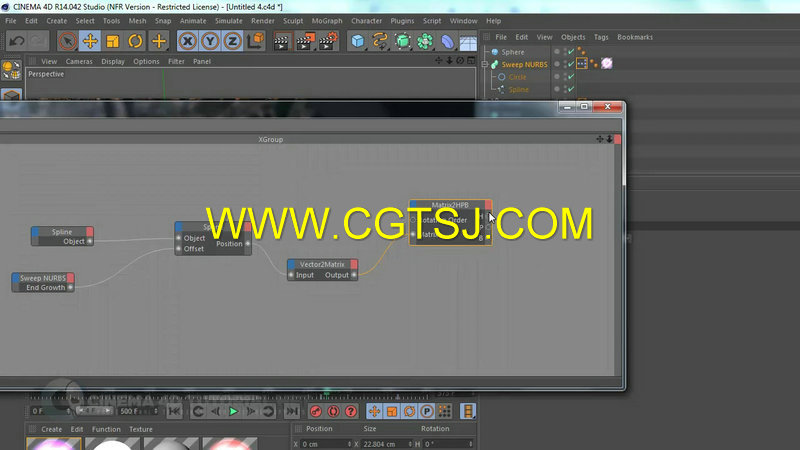The width and height of the screenshot is (800, 450).
Task: Select the Sphere object in Object Manager
Action: 512,52
